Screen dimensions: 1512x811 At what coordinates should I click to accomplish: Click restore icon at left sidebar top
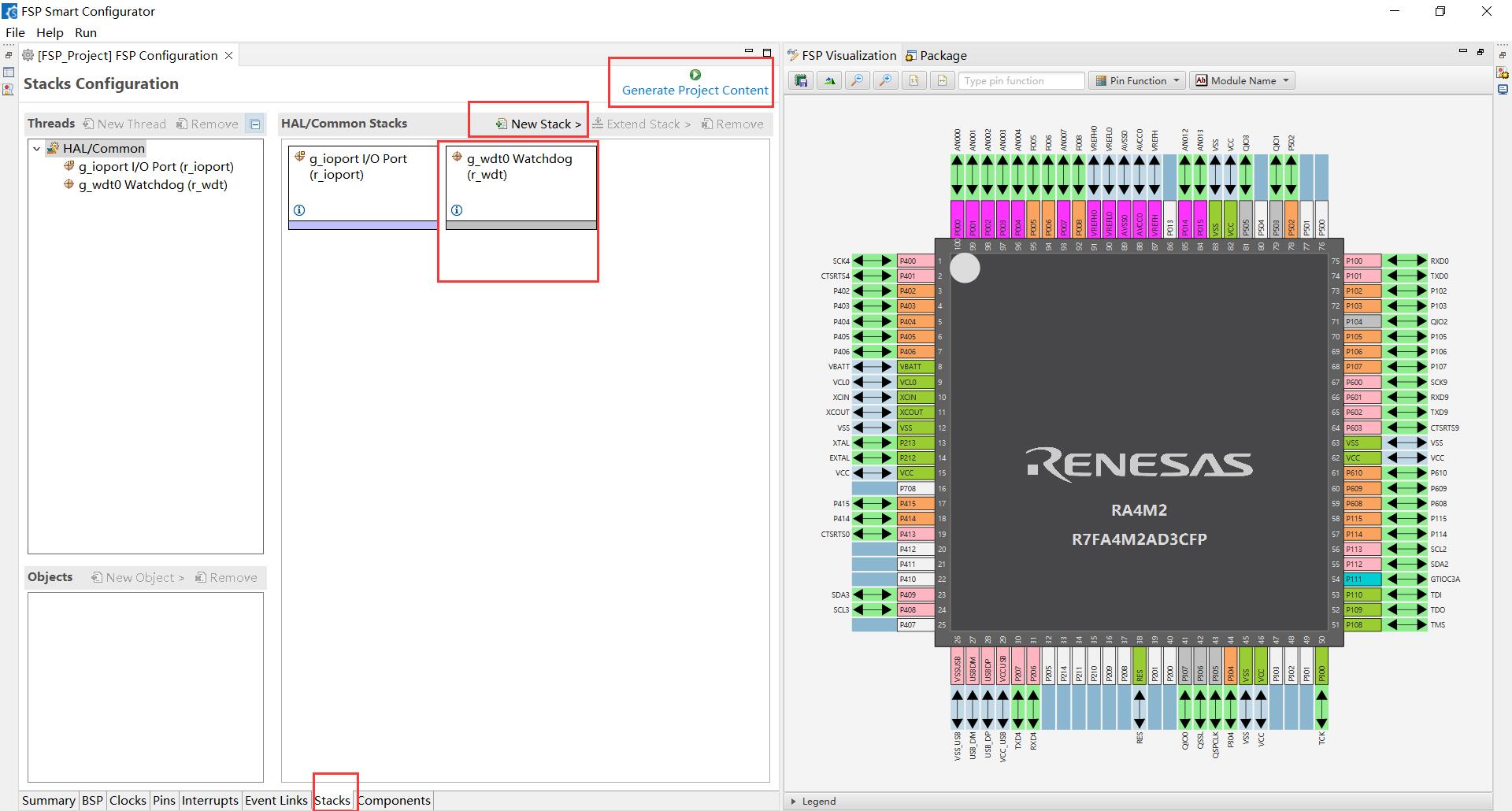pos(9,55)
